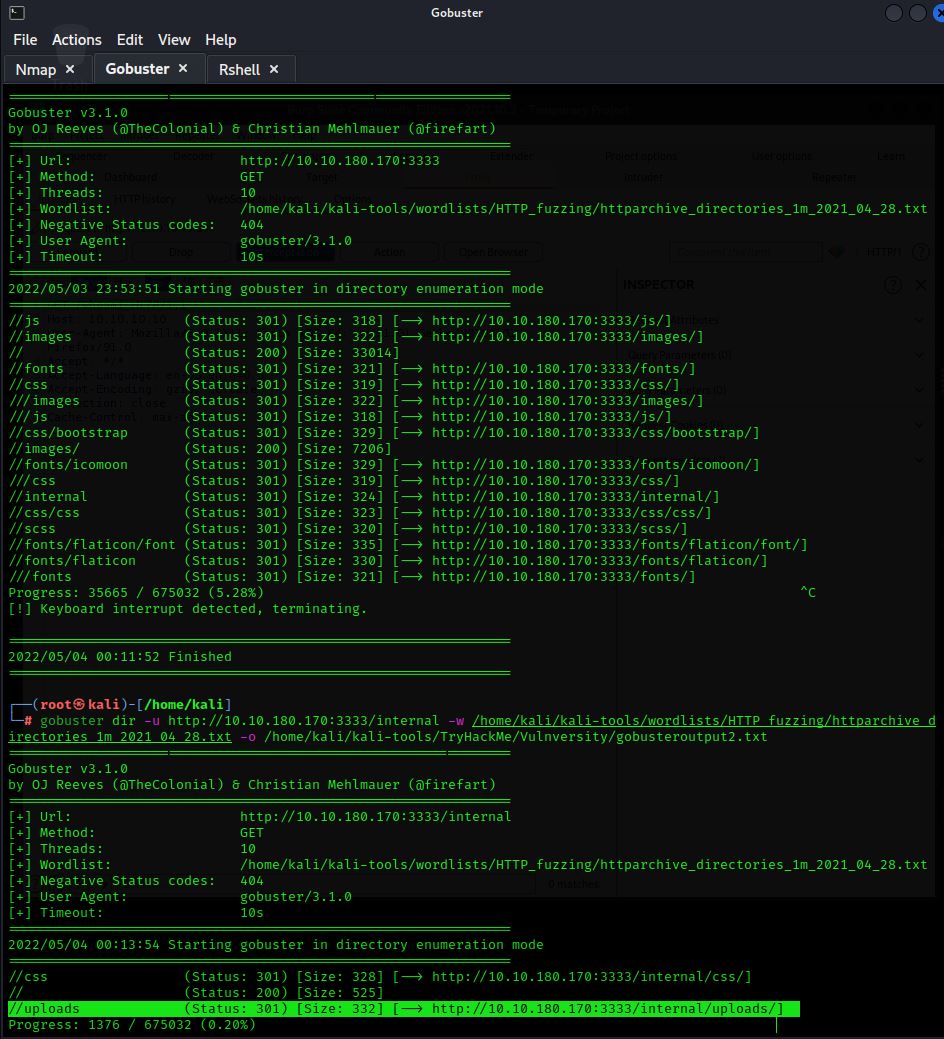Click the fonts/icomoon redirect URL
The image size is (944, 1039).
[x=595, y=465]
